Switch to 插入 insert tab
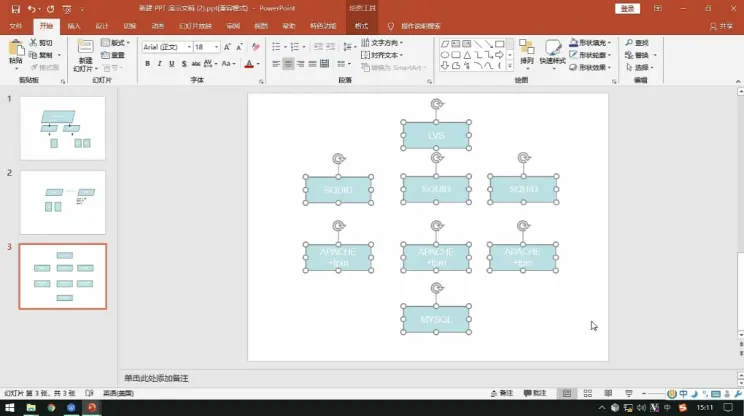The width and height of the screenshot is (744, 416). point(74,26)
